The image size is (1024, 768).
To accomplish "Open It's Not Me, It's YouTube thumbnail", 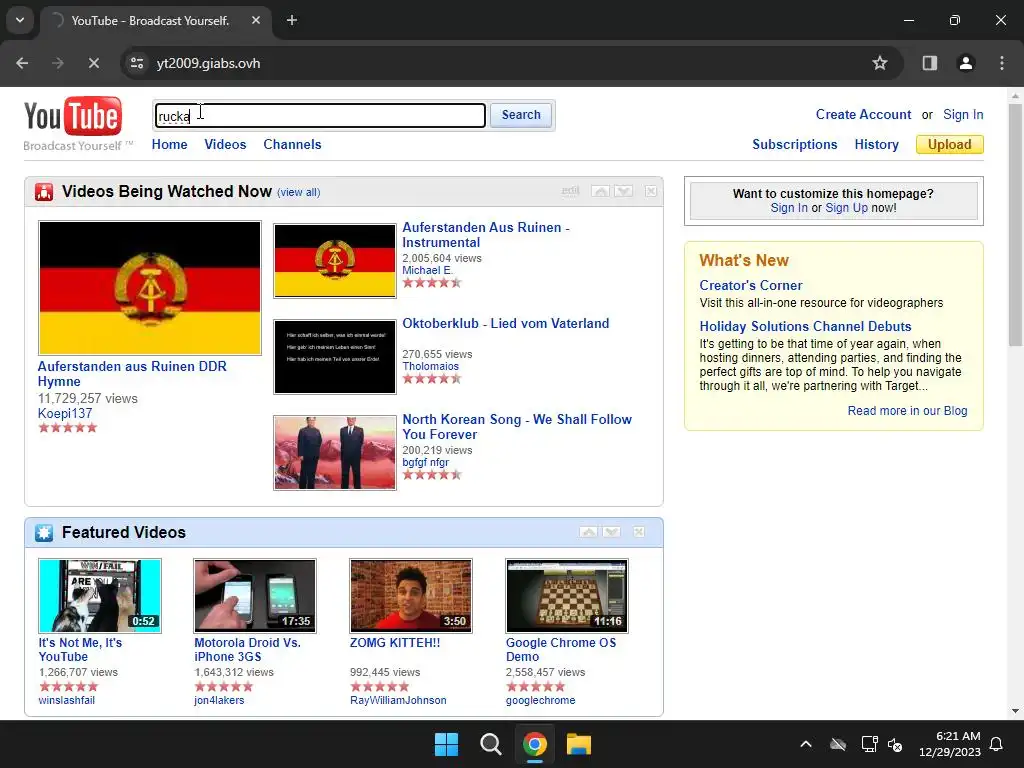I will pos(100,596).
